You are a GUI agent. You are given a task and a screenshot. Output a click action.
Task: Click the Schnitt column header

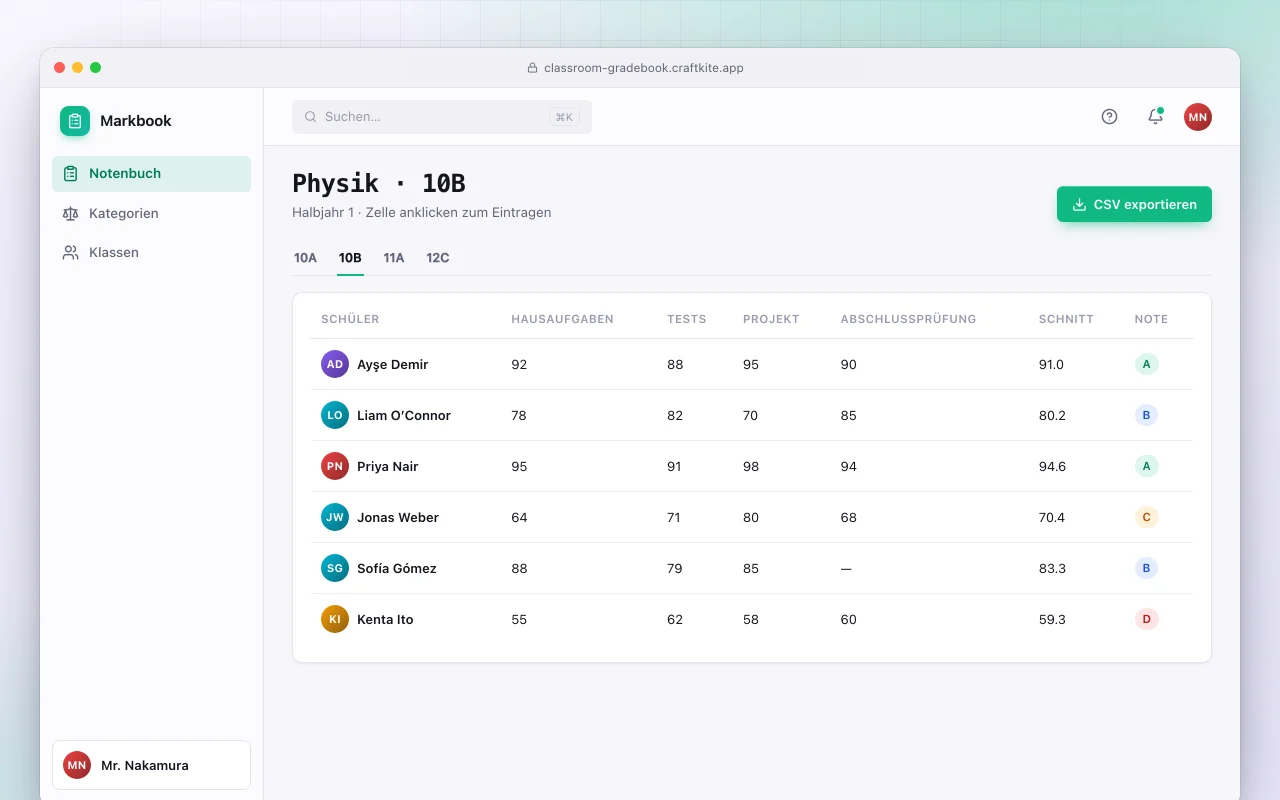coord(1066,319)
